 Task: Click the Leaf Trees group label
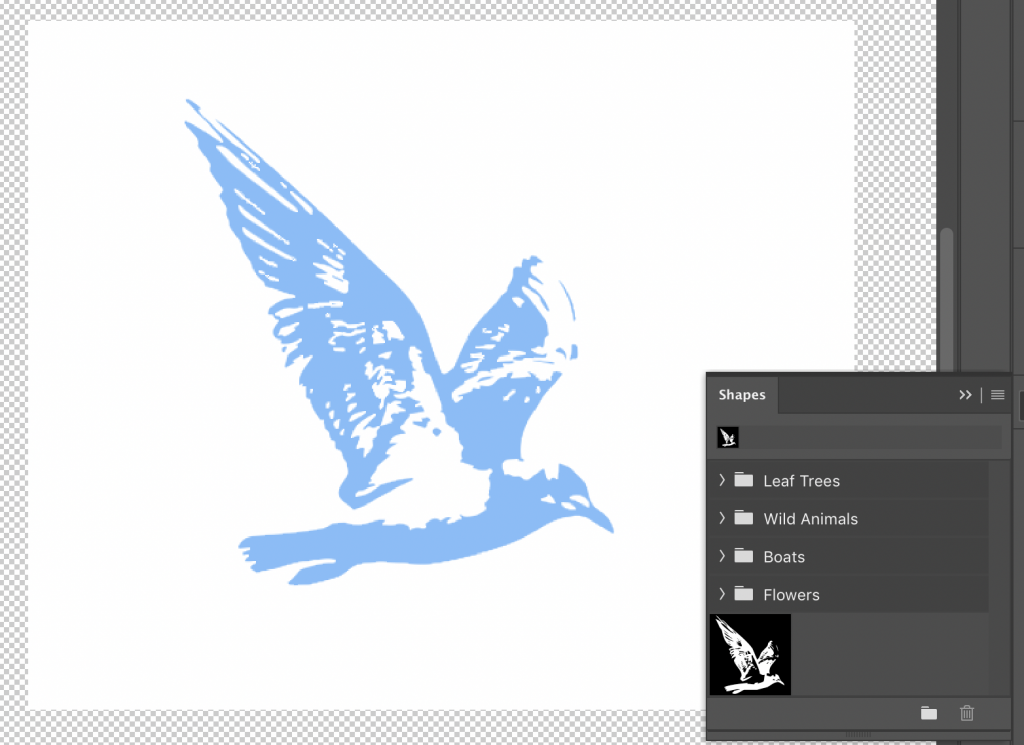[x=801, y=481]
